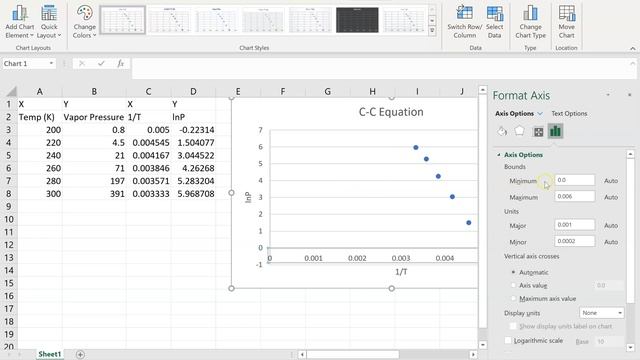Screen dimensions: 640x360
Task: Select Effects pentagon icon in Format Axis
Action: click(x=519, y=131)
